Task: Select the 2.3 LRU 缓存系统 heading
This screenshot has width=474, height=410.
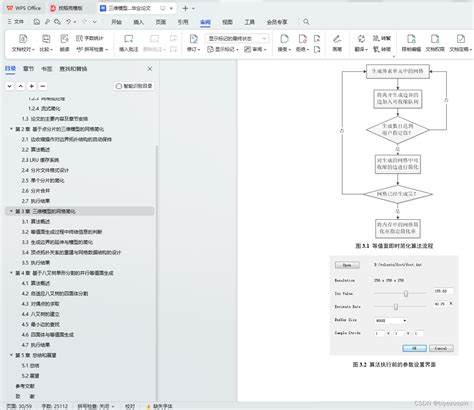Action: [40, 160]
